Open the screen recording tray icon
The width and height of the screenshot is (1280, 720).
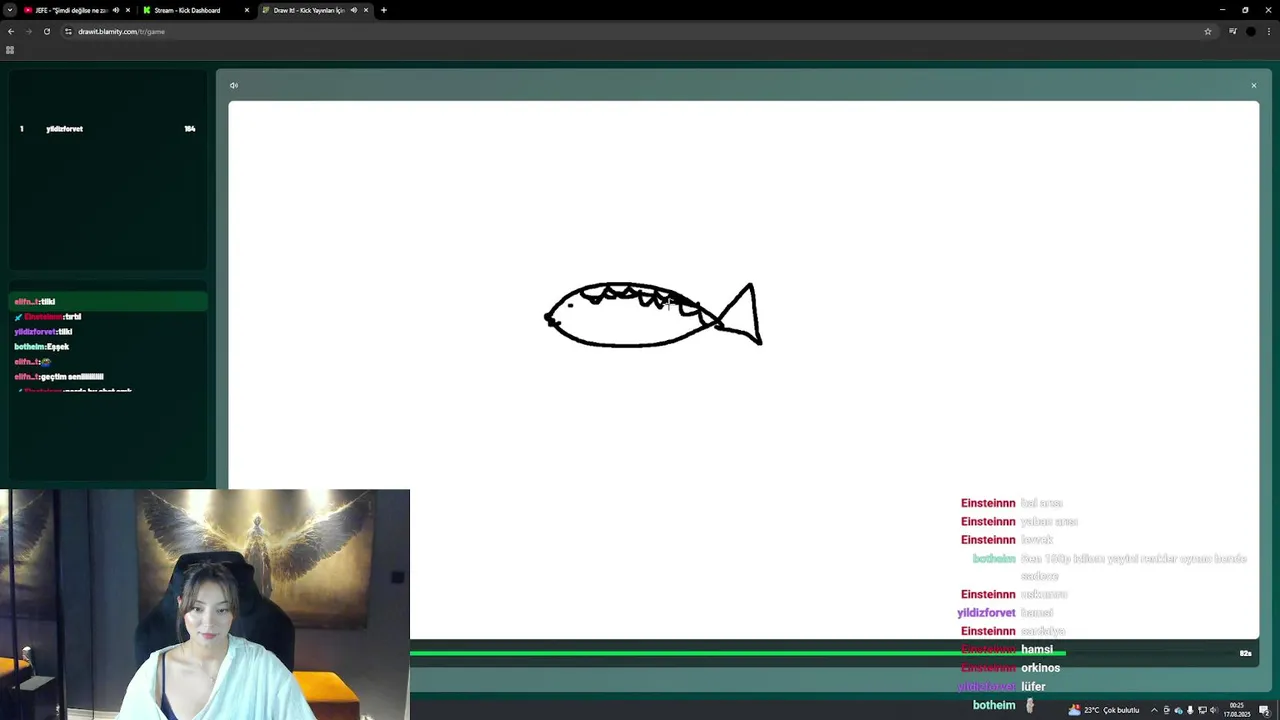click(1166, 710)
